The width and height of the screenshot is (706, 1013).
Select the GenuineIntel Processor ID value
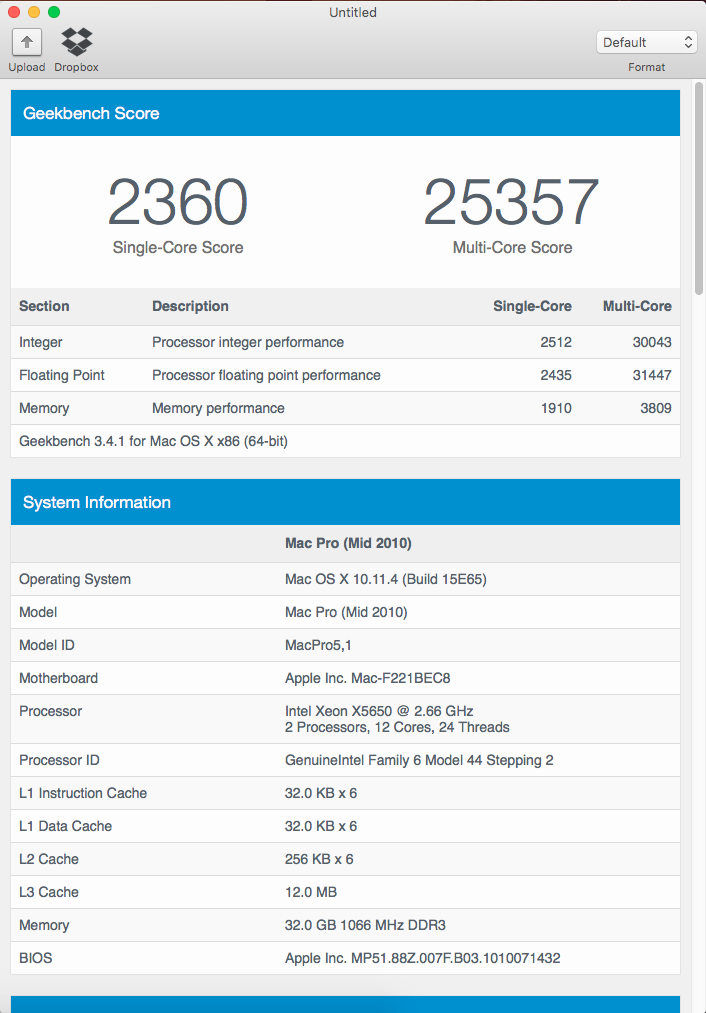pyautogui.click(x=419, y=760)
